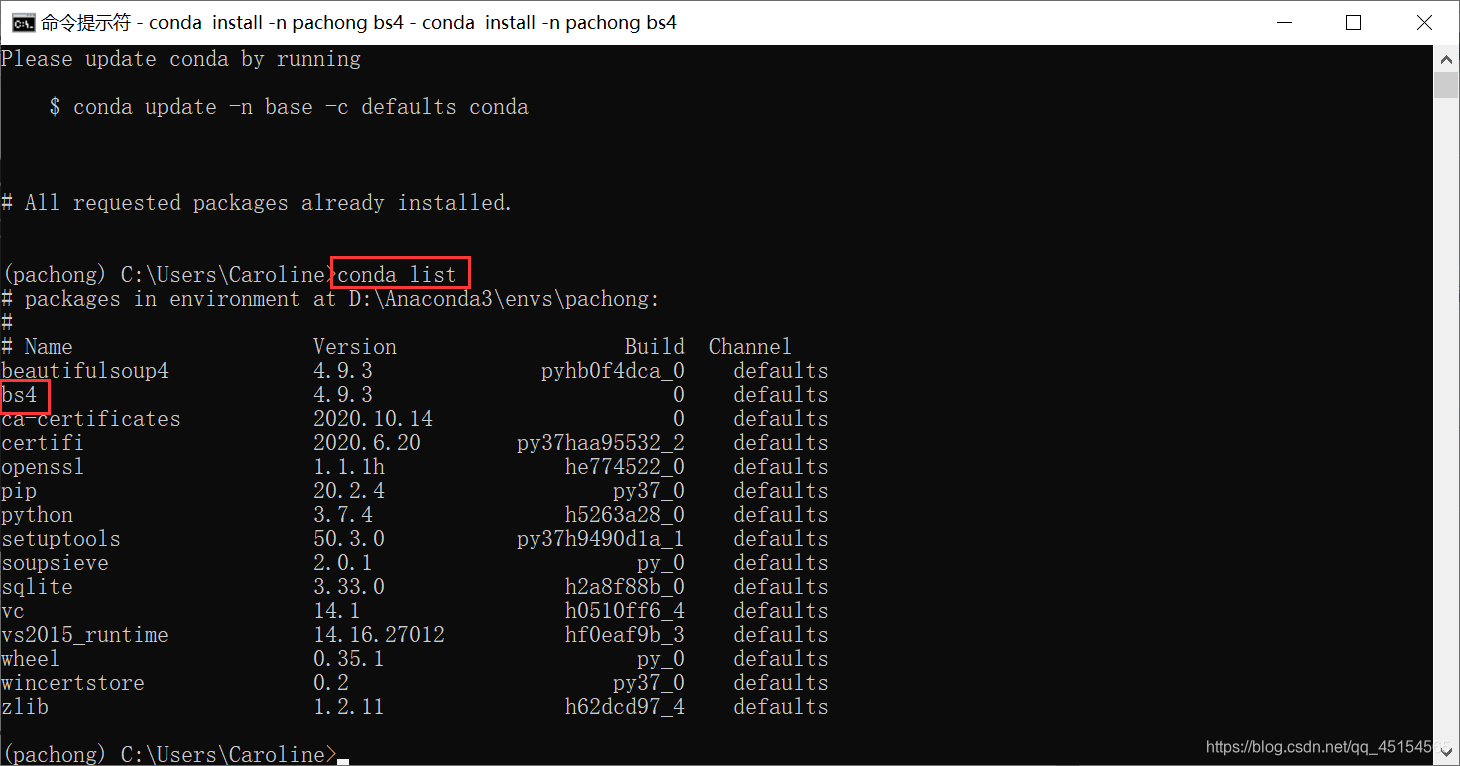This screenshot has height=766, width=1460.
Task: Click build string hf0eaf9b_3
Action: tap(625, 635)
